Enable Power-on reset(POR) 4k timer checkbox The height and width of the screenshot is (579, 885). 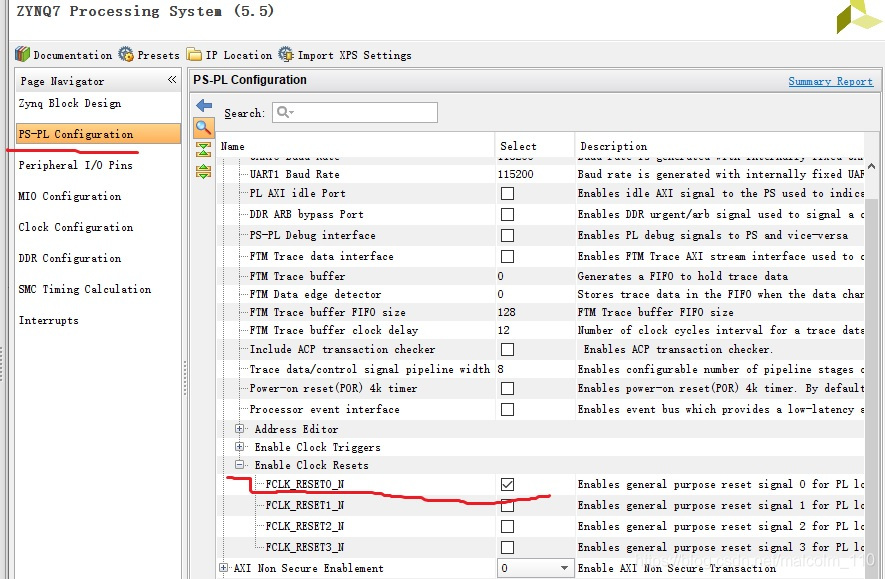click(x=507, y=388)
